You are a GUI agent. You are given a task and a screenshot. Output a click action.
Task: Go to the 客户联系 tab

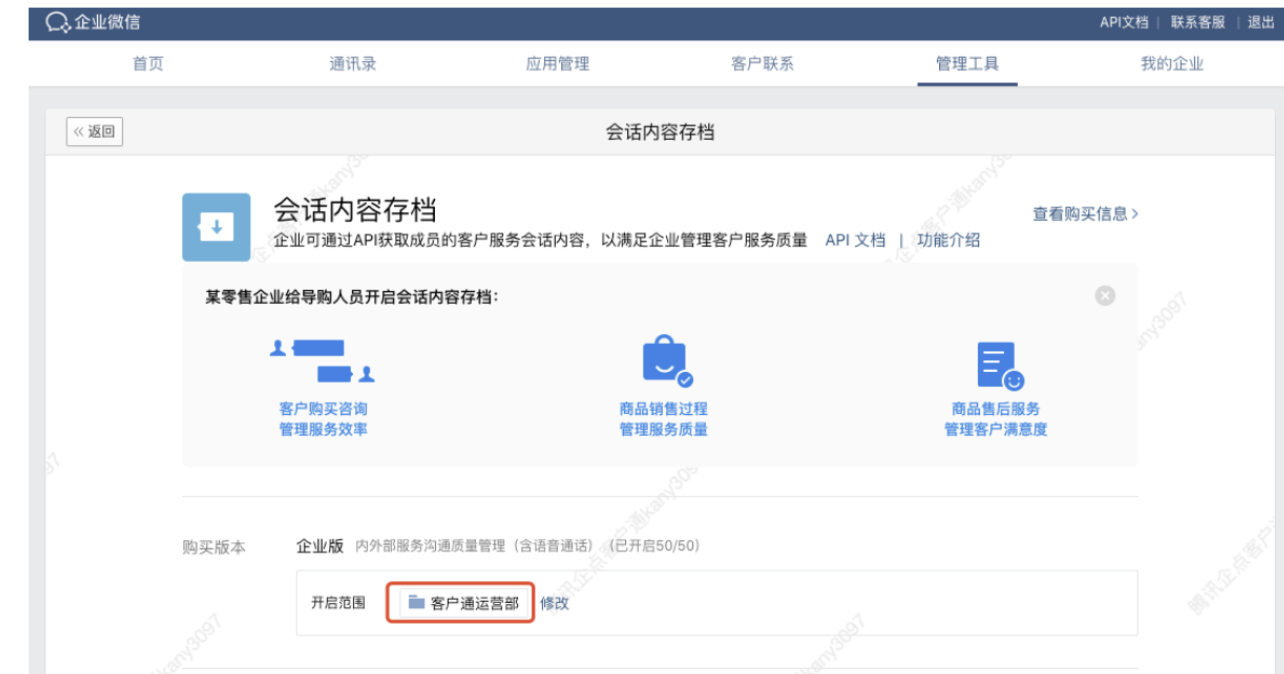click(762, 64)
